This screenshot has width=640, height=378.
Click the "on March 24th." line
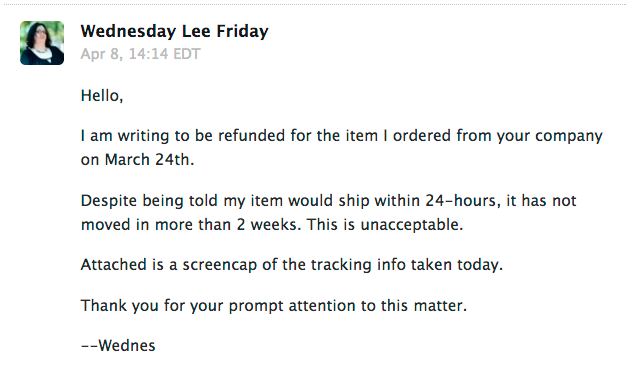137,160
